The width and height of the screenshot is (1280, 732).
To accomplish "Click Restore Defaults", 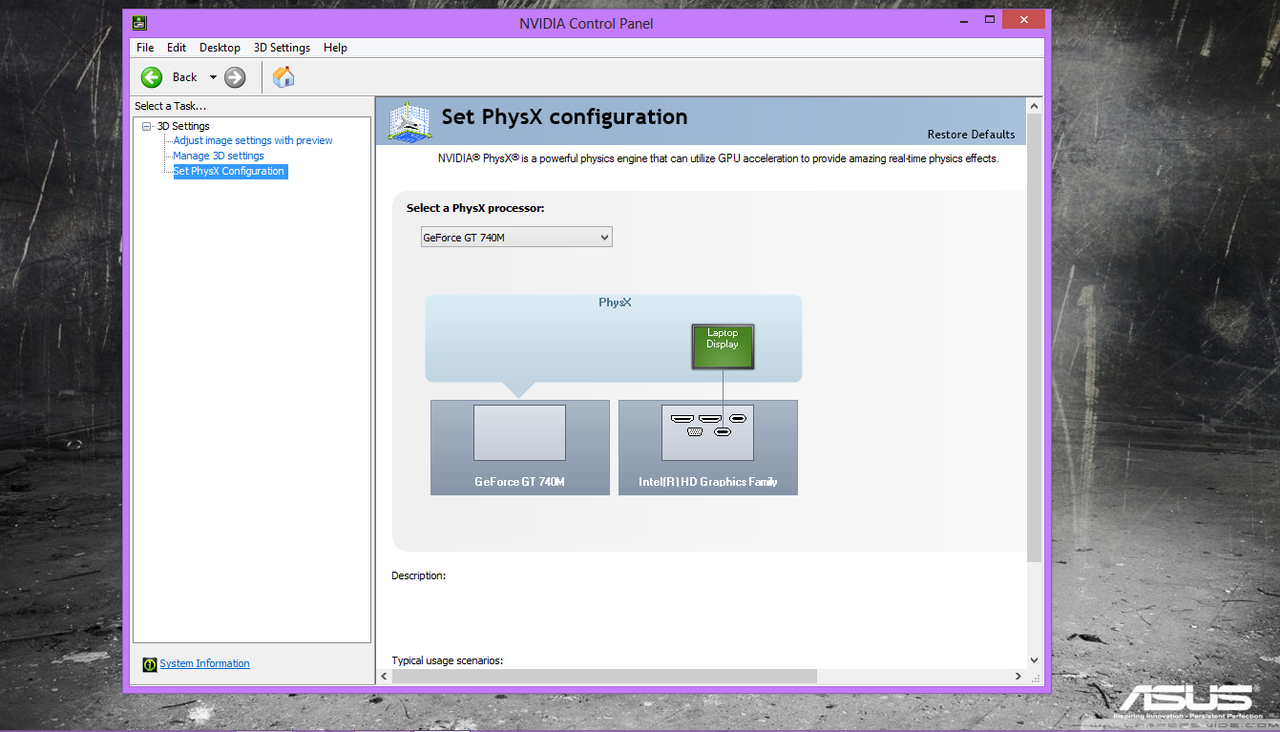I will (971, 135).
